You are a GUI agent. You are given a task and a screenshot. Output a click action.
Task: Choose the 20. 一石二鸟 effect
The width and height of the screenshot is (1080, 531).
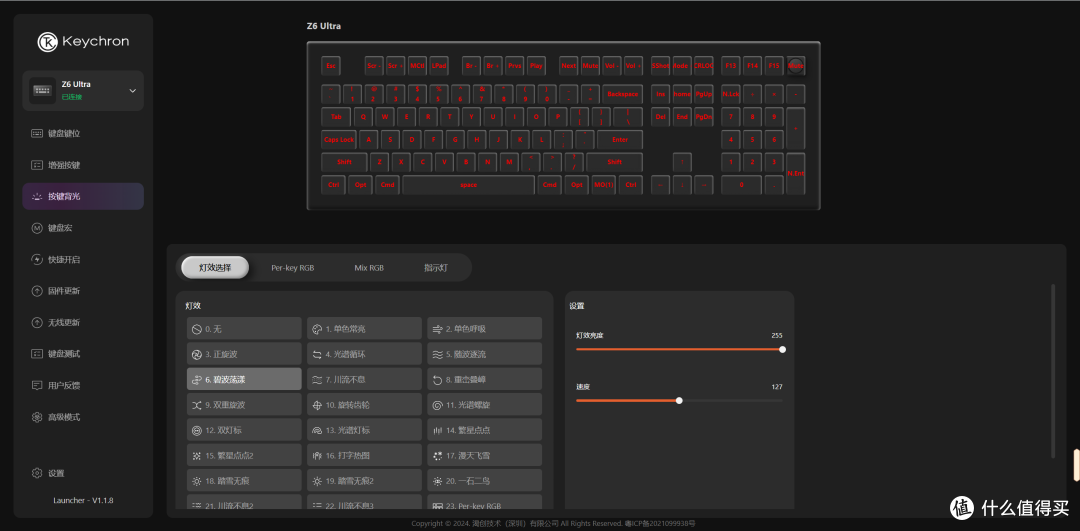(484, 481)
